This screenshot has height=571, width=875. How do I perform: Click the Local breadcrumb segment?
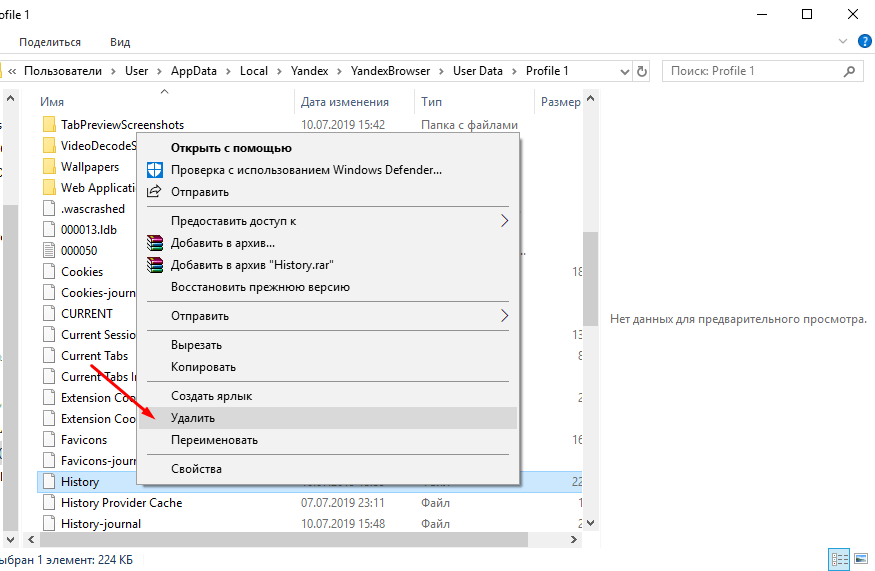coord(254,71)
